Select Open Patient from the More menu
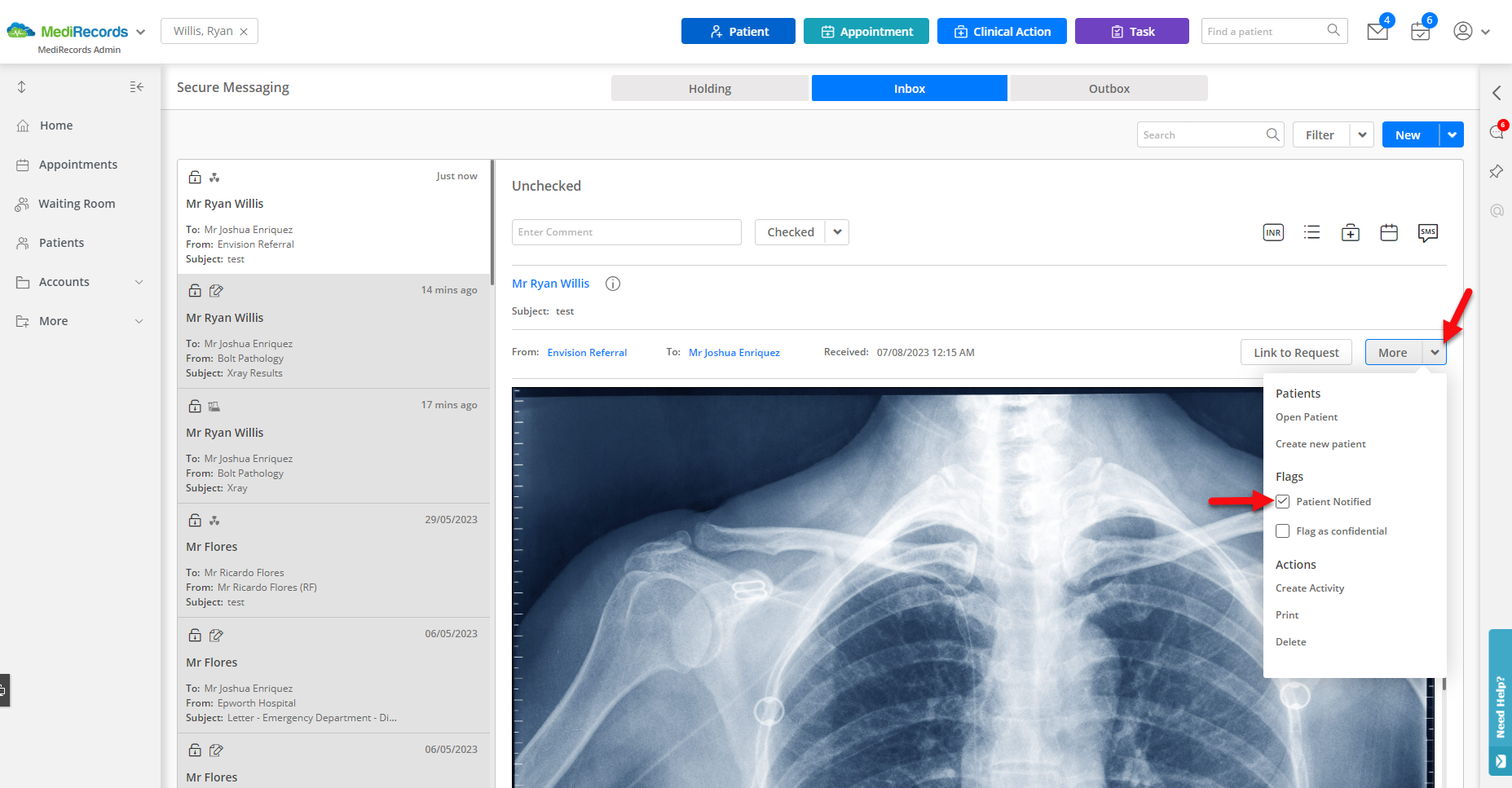Image resolution: width=1512 pixels, height=788 pixels. (1307, 417)
